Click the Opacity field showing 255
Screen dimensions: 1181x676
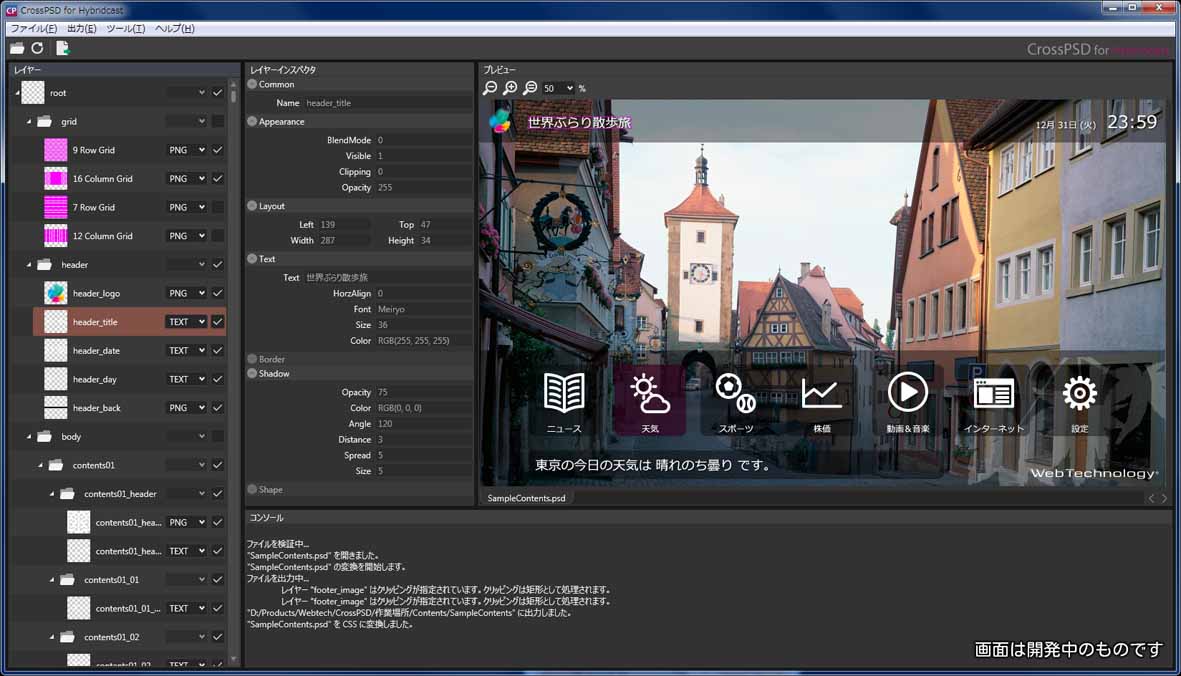422,187
